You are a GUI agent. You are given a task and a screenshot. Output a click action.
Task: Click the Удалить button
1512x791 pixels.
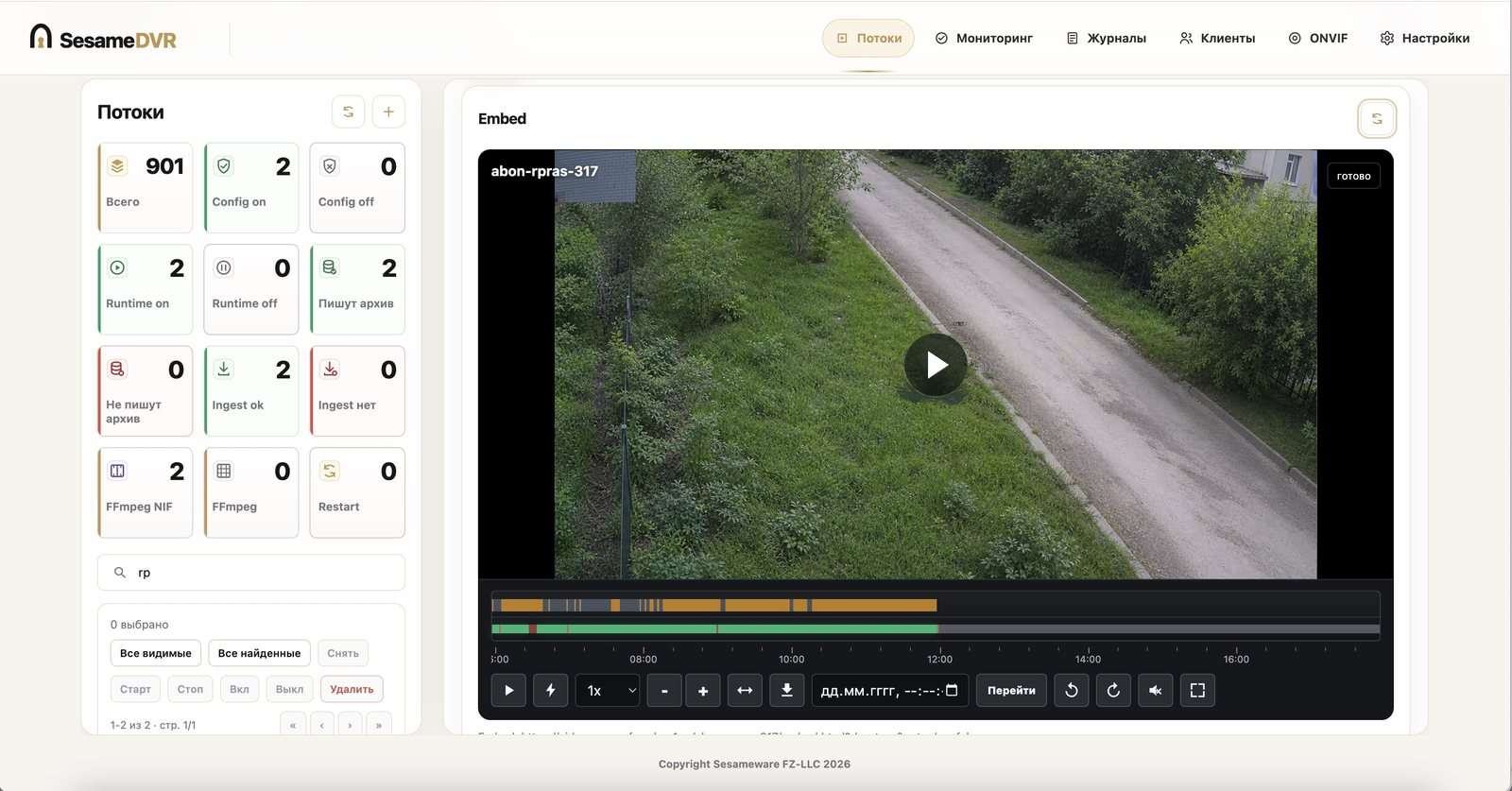[352, 689]
